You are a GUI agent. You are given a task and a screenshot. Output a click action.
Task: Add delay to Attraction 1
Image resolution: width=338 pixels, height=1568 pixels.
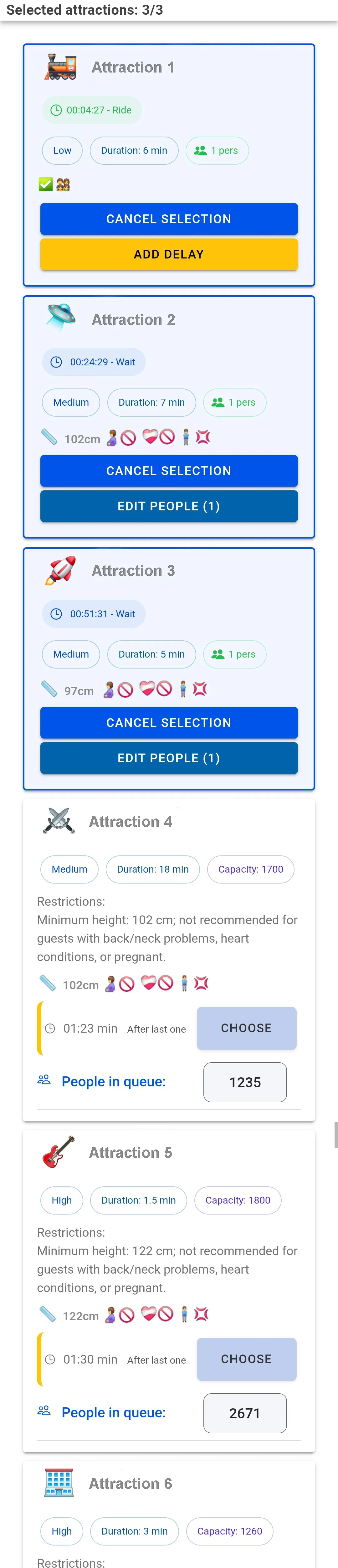click(x=169, y=254)
